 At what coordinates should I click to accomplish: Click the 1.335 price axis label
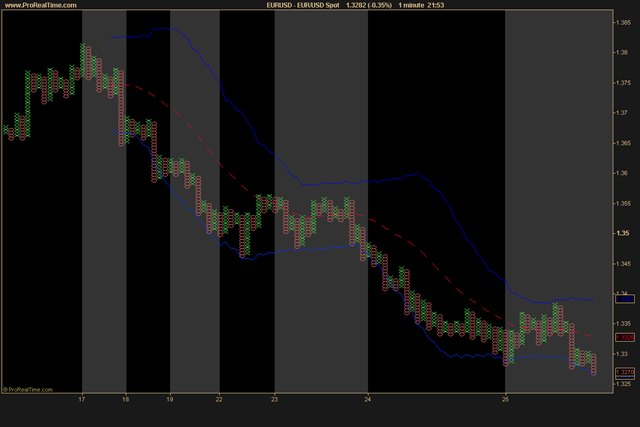tap(623, 324)
